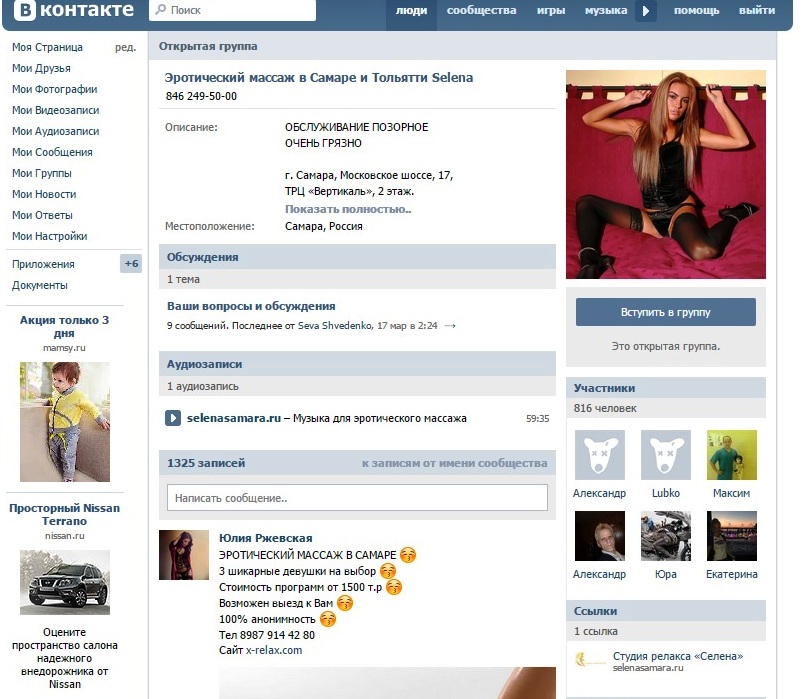The height and width of the screenshot is (699, 804).
Task: Open Юлия Ржевская's post avatar
Action: pos(184,555)
